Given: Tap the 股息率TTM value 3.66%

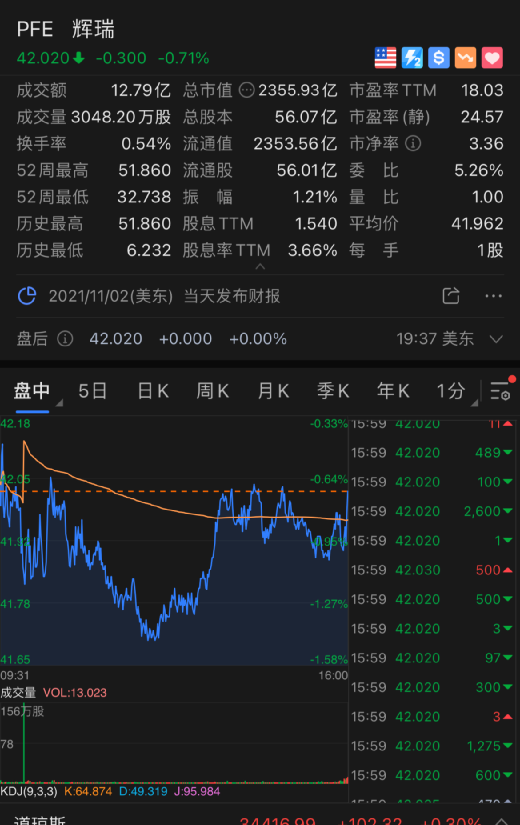Looking at the screenshot, I should (x=313, y=250).
